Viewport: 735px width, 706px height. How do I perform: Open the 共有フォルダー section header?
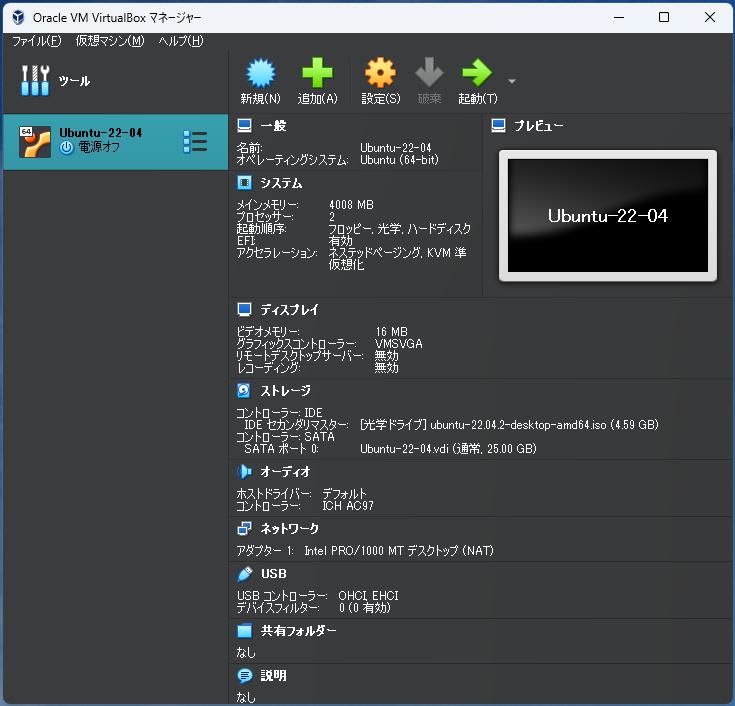tap(299, 631)
